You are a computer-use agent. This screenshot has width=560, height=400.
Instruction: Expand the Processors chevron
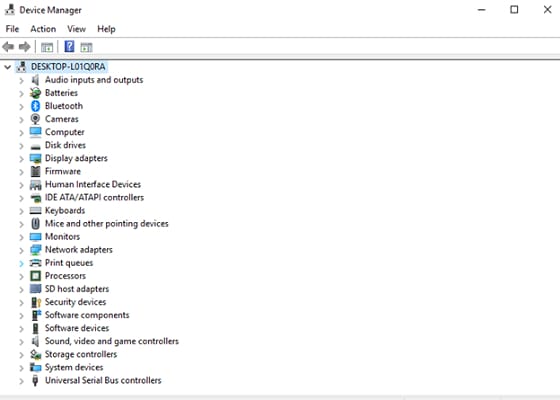(x=21, y=276)
